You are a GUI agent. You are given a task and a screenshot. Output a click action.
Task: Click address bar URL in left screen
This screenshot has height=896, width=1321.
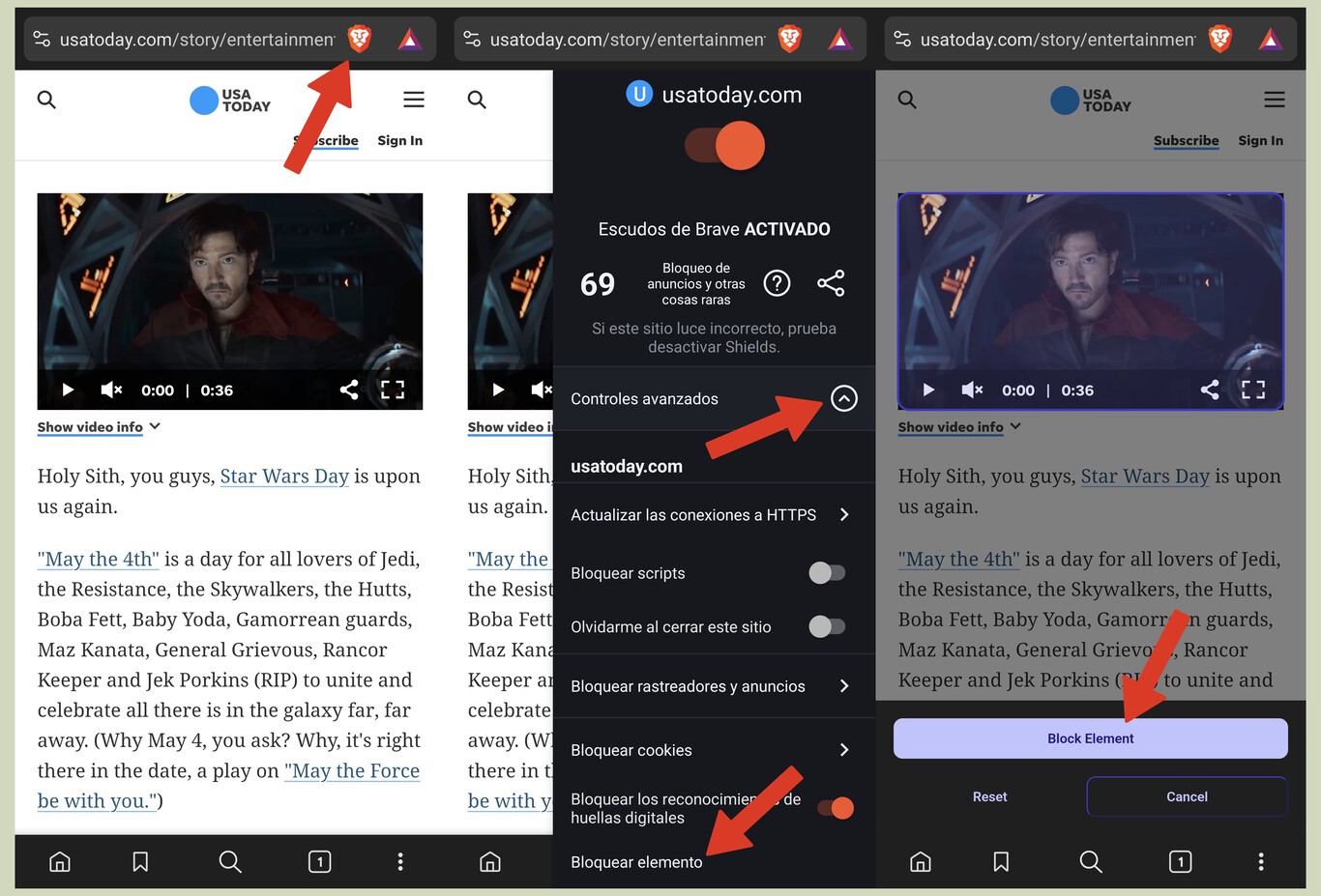pyautogui.click(x=197, y=40)
